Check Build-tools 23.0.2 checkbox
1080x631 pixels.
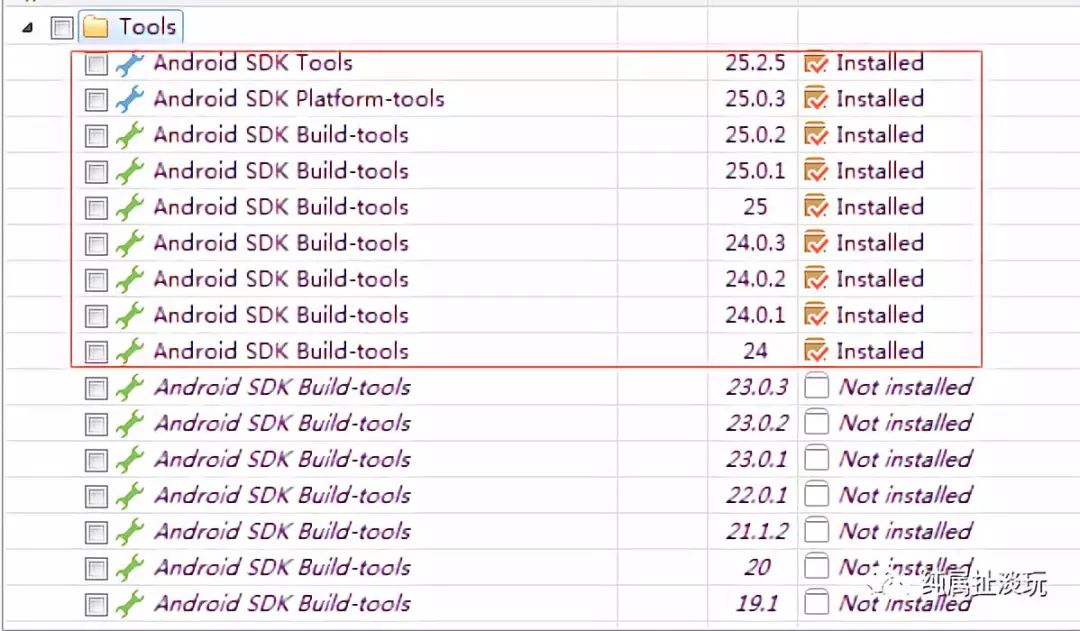(96, 424)
